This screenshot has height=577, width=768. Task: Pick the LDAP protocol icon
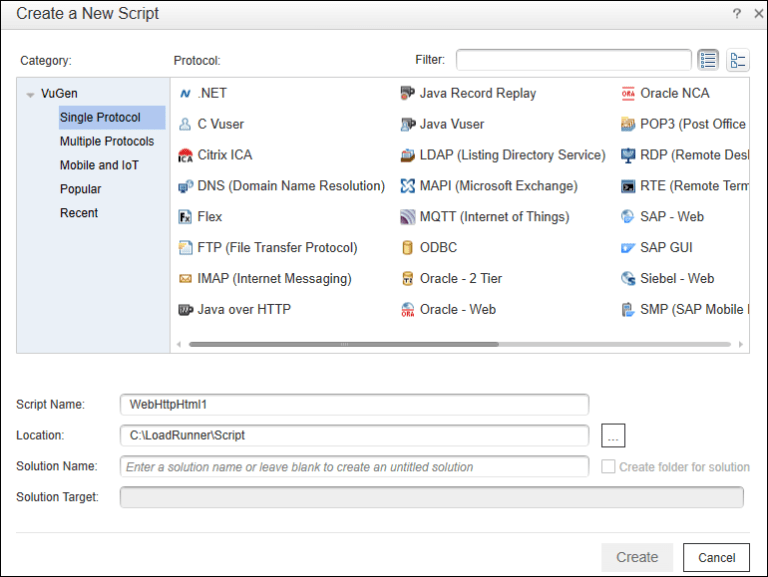point(408,155)
